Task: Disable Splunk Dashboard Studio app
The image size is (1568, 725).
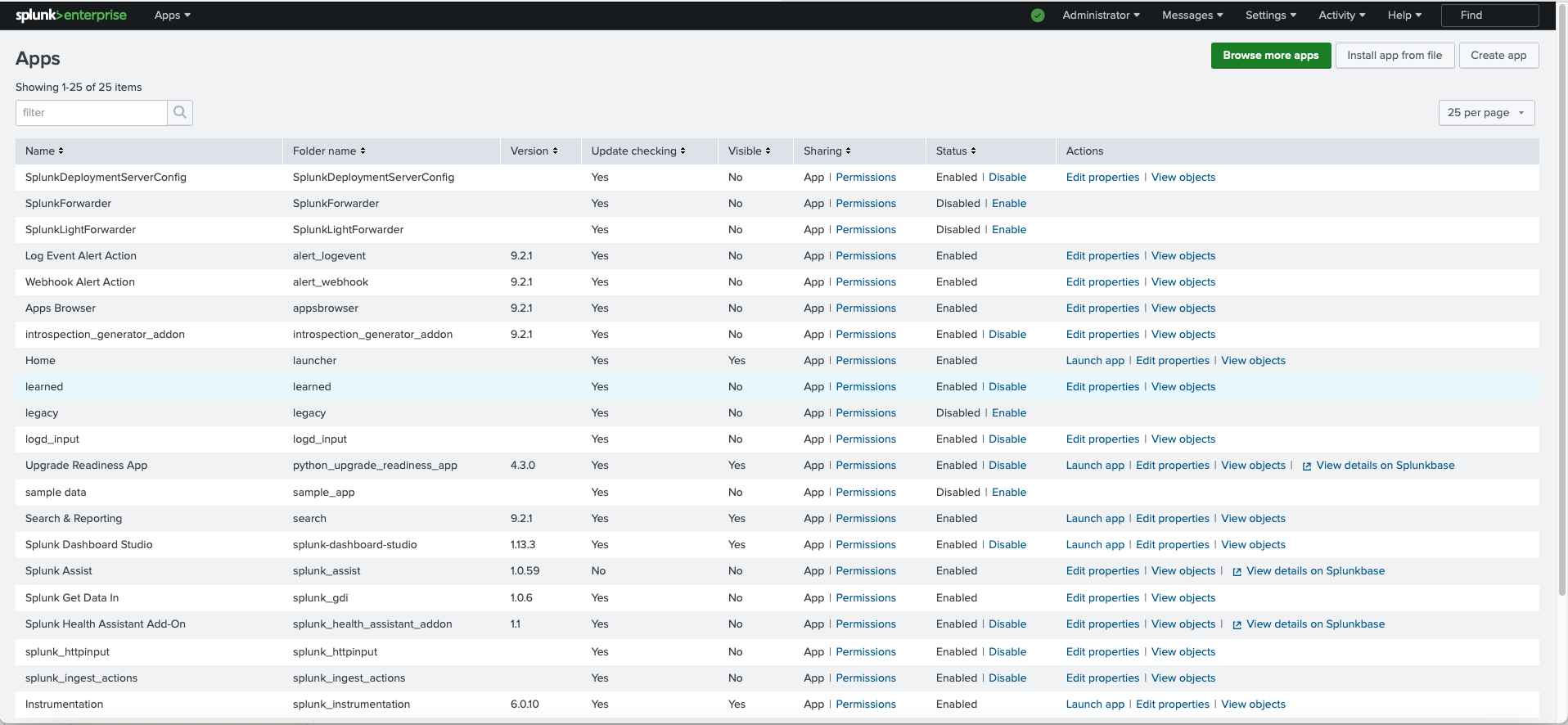Action: point(1007,545)
